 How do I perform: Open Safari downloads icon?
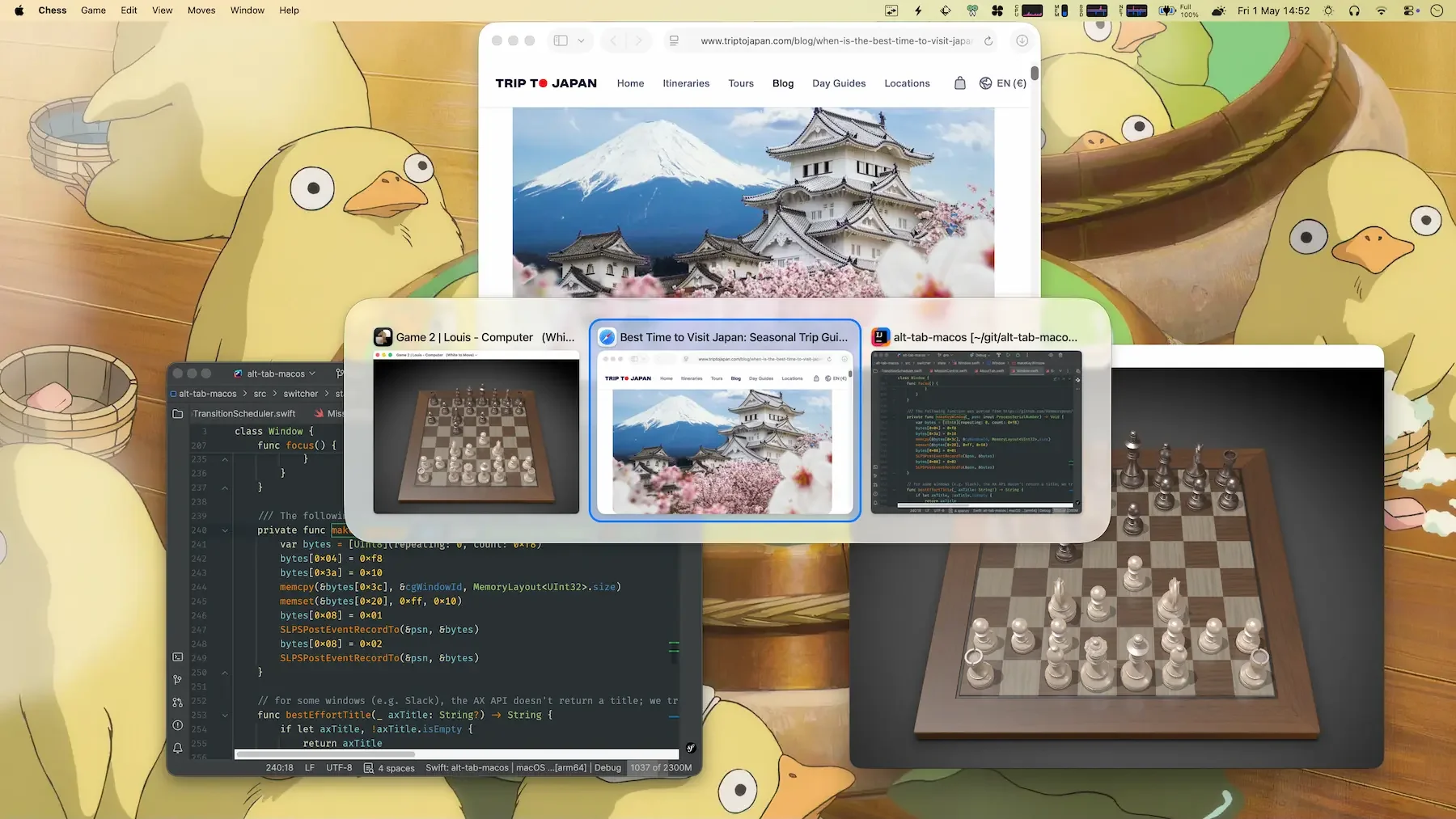(1022, 40)
